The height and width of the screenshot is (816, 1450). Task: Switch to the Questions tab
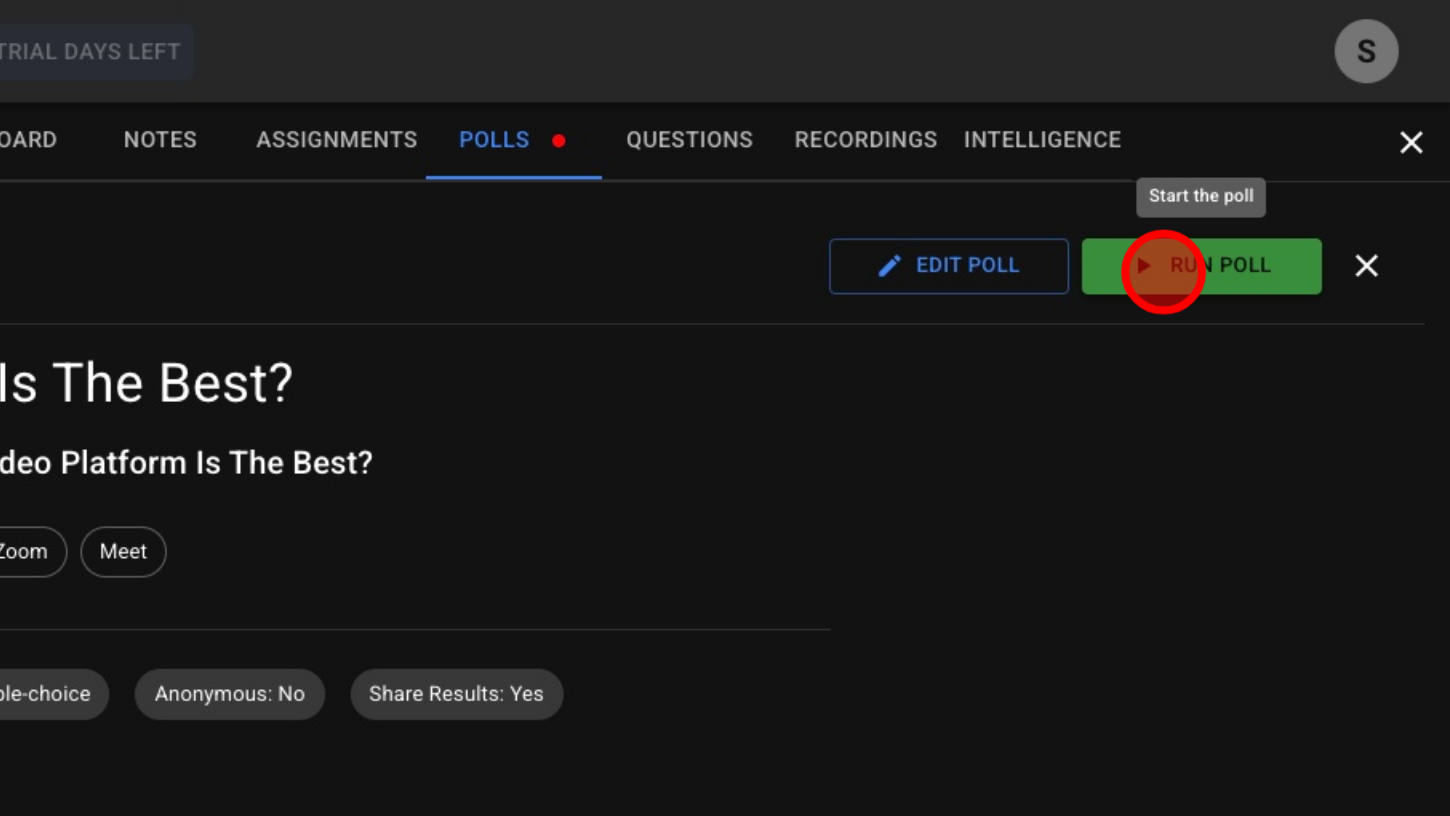coord(689,140)
